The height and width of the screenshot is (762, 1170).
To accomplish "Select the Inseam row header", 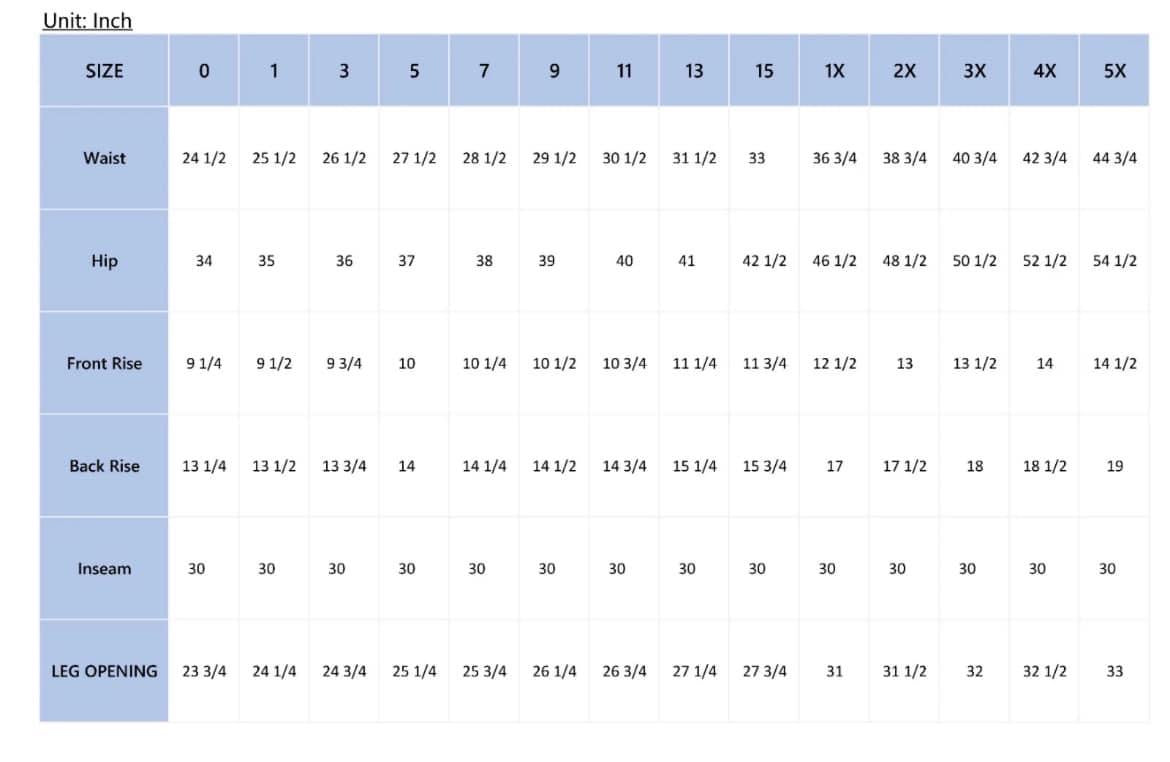I will pyautogui.click(x=104, y=569).
